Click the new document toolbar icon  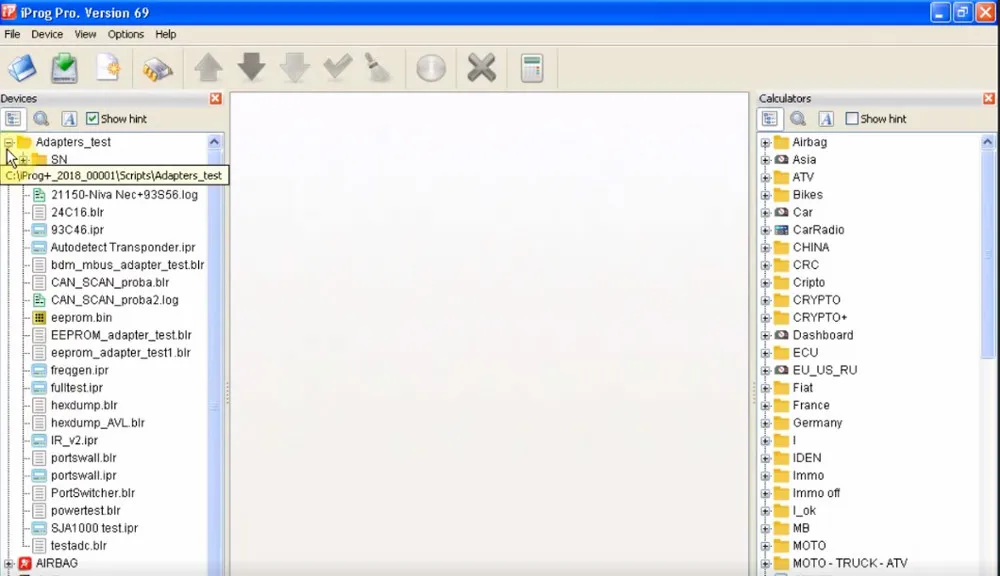tap(108, 68)
